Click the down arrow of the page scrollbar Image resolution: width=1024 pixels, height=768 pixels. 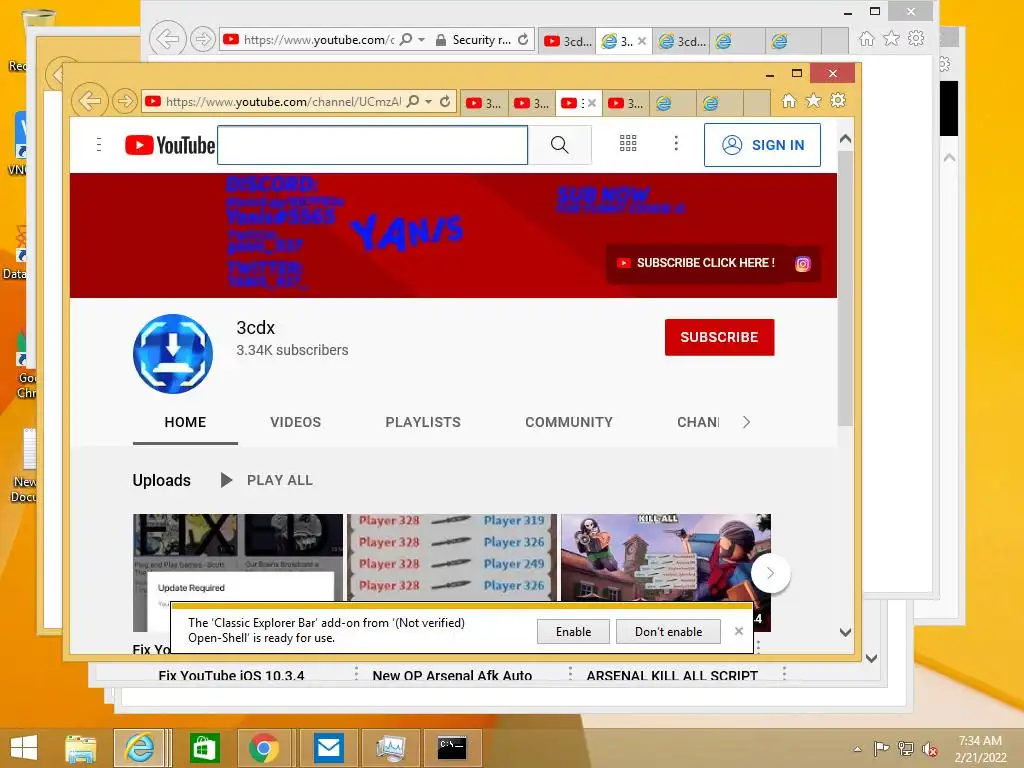tap(845, 632)
